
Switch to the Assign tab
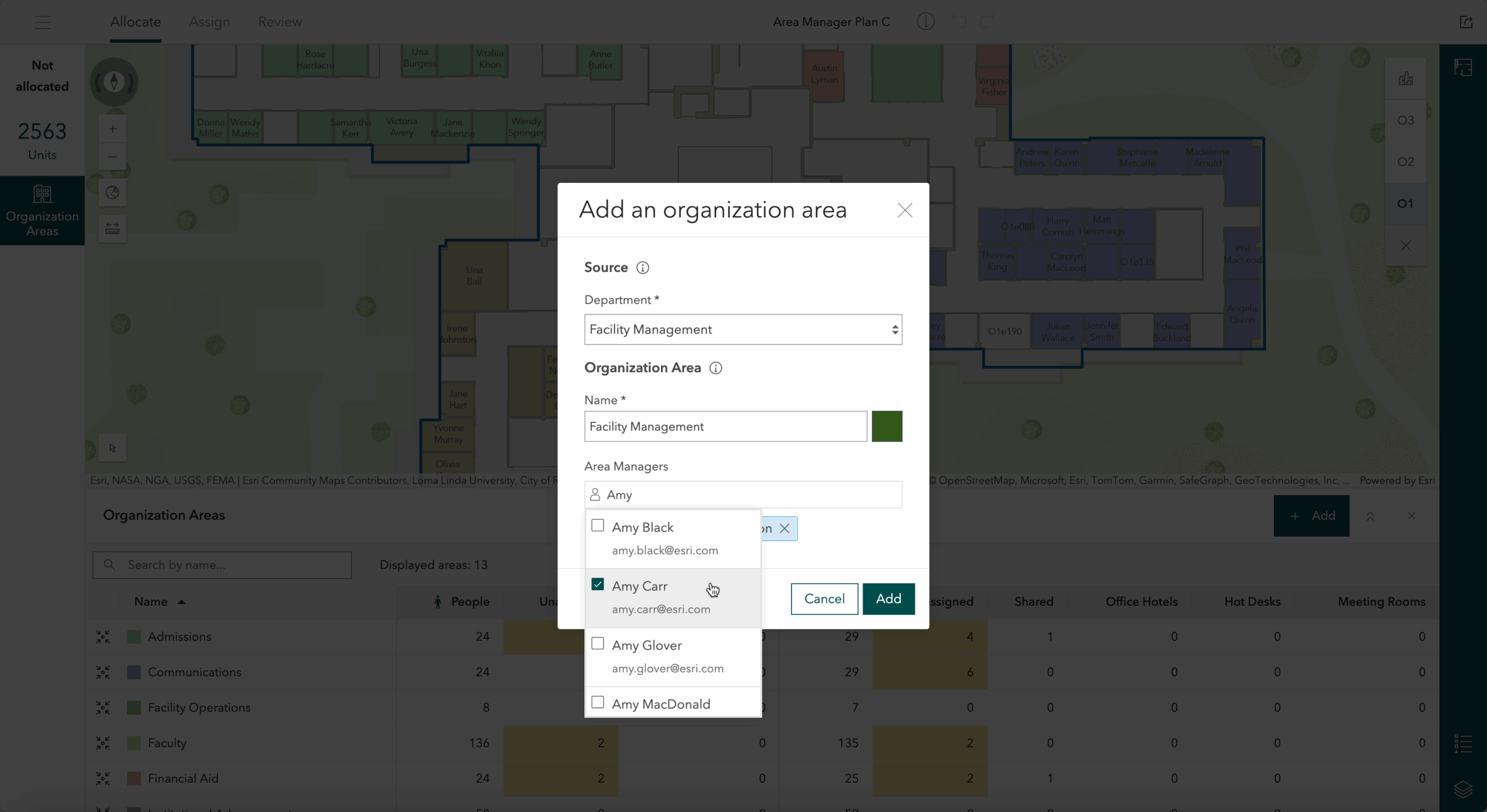coord(209,22)
